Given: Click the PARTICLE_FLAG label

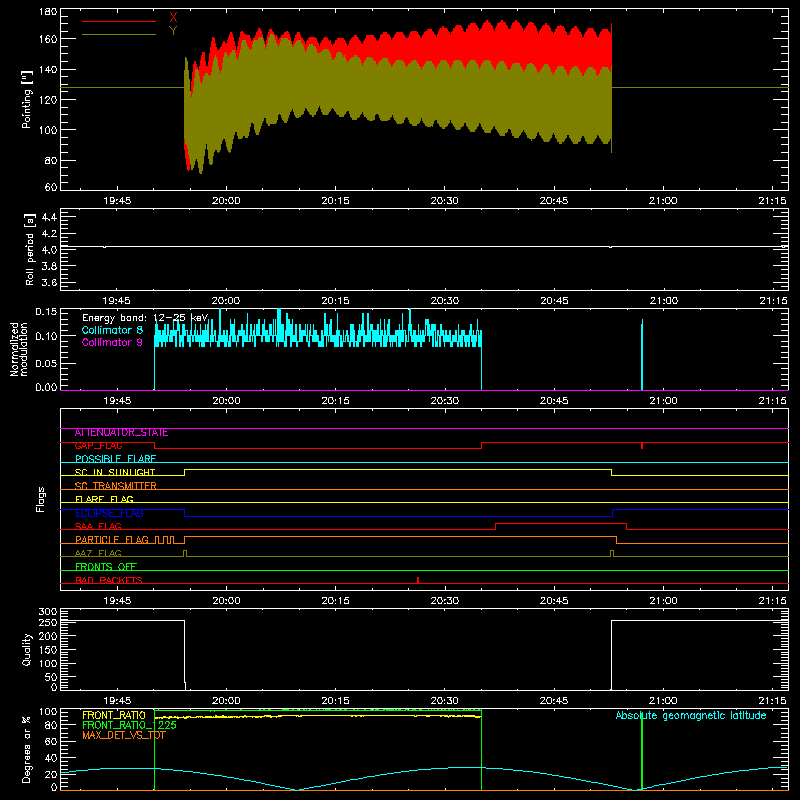Looking at the screenshot, I should coord(112,540).
